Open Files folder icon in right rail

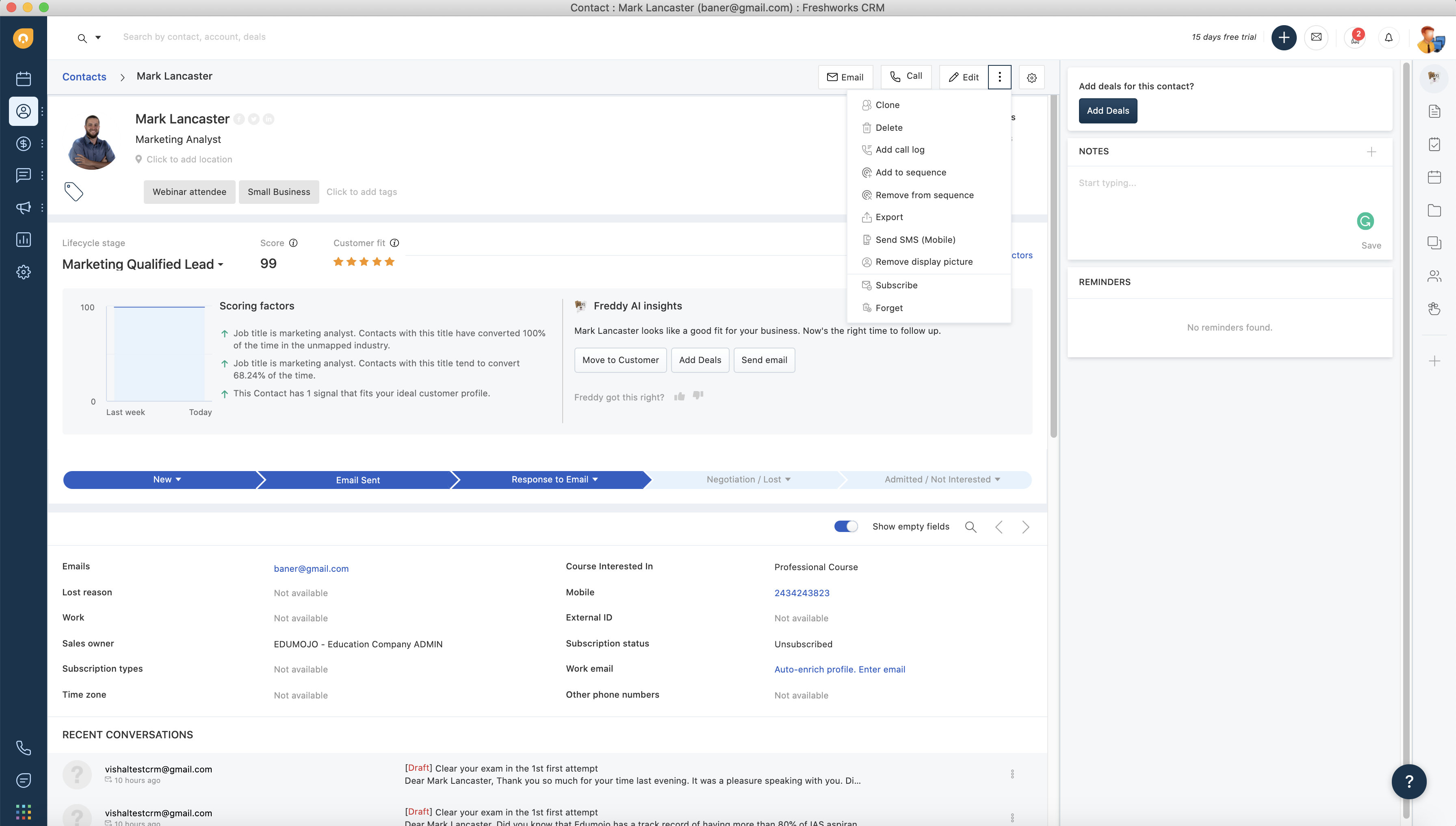1434,210
